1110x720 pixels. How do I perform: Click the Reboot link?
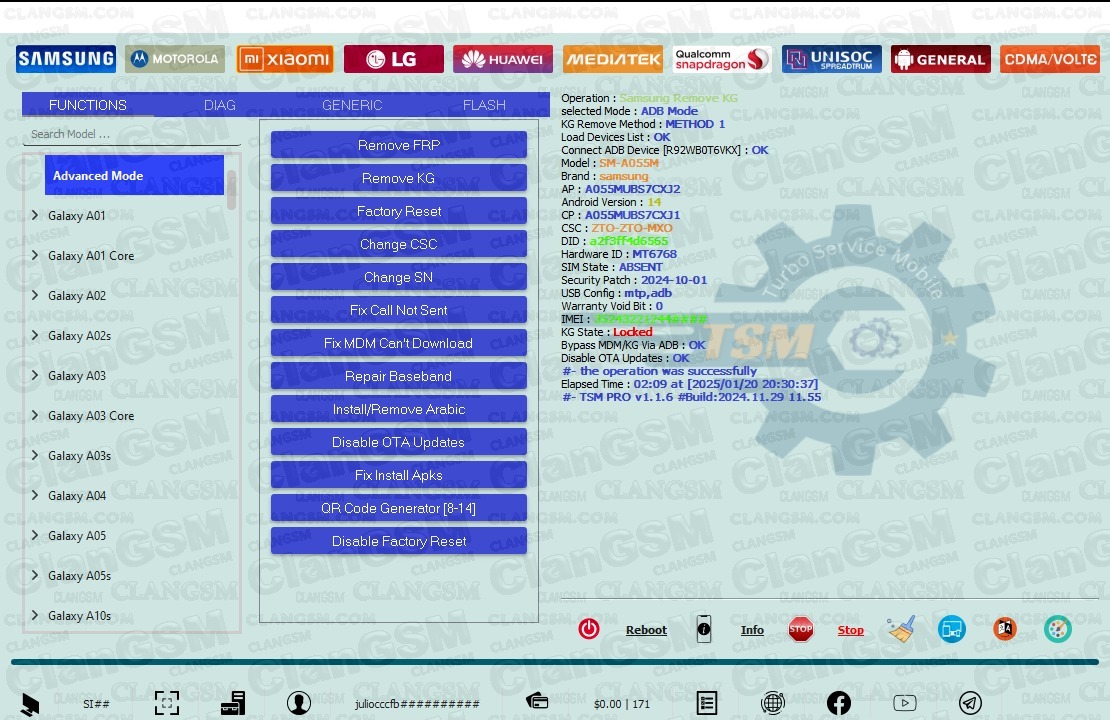click(x=646, y=630)
